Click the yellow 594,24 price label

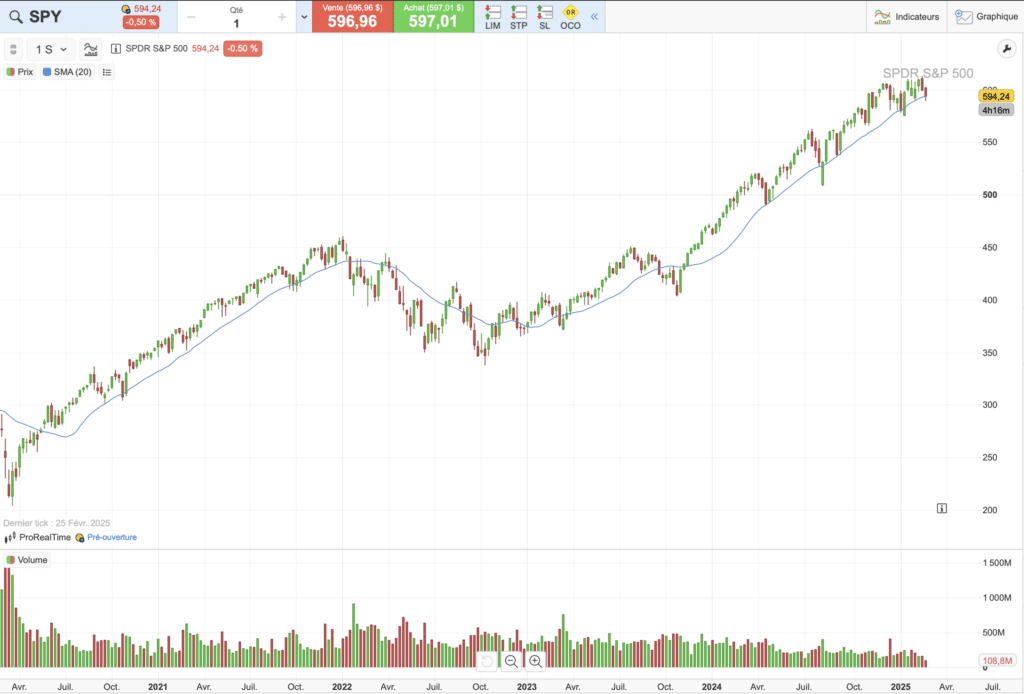(x=995, y=97)
